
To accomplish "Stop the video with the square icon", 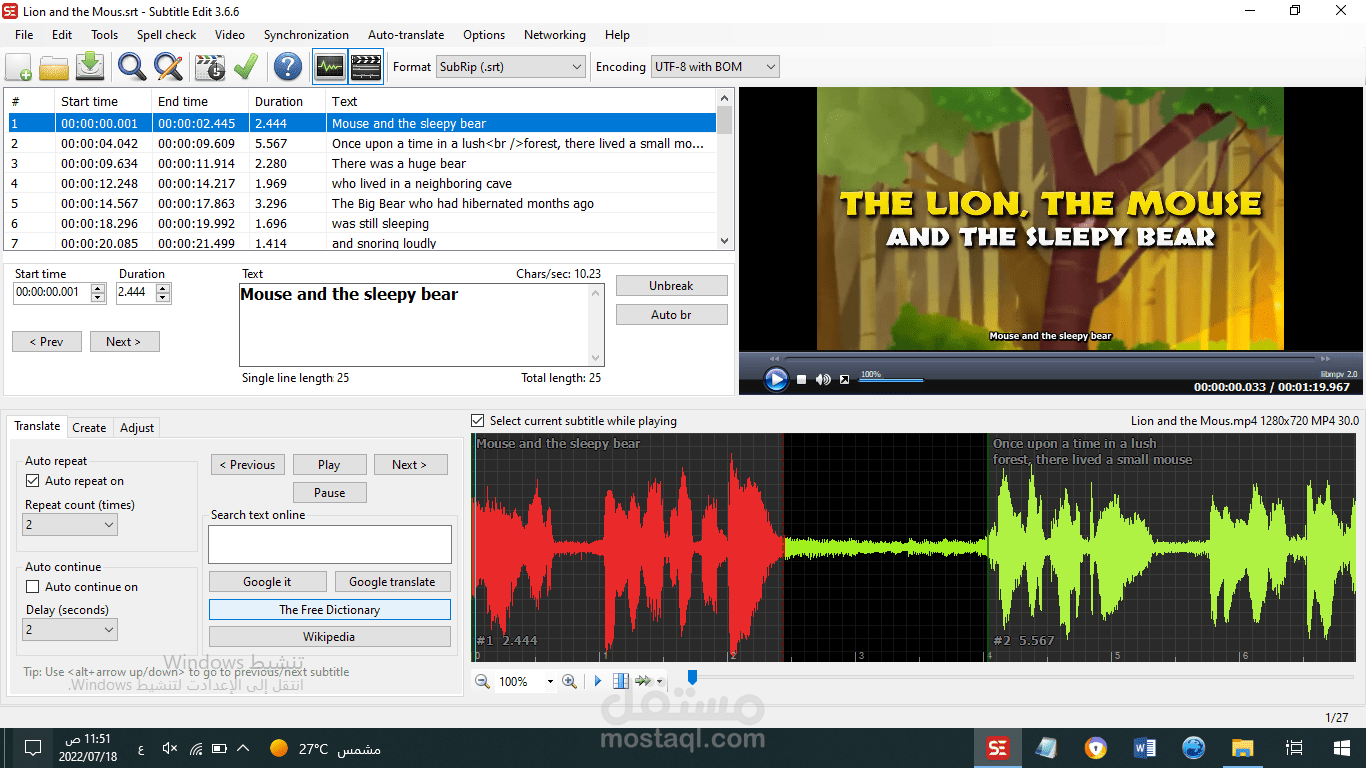I will [x=802, y=379].
